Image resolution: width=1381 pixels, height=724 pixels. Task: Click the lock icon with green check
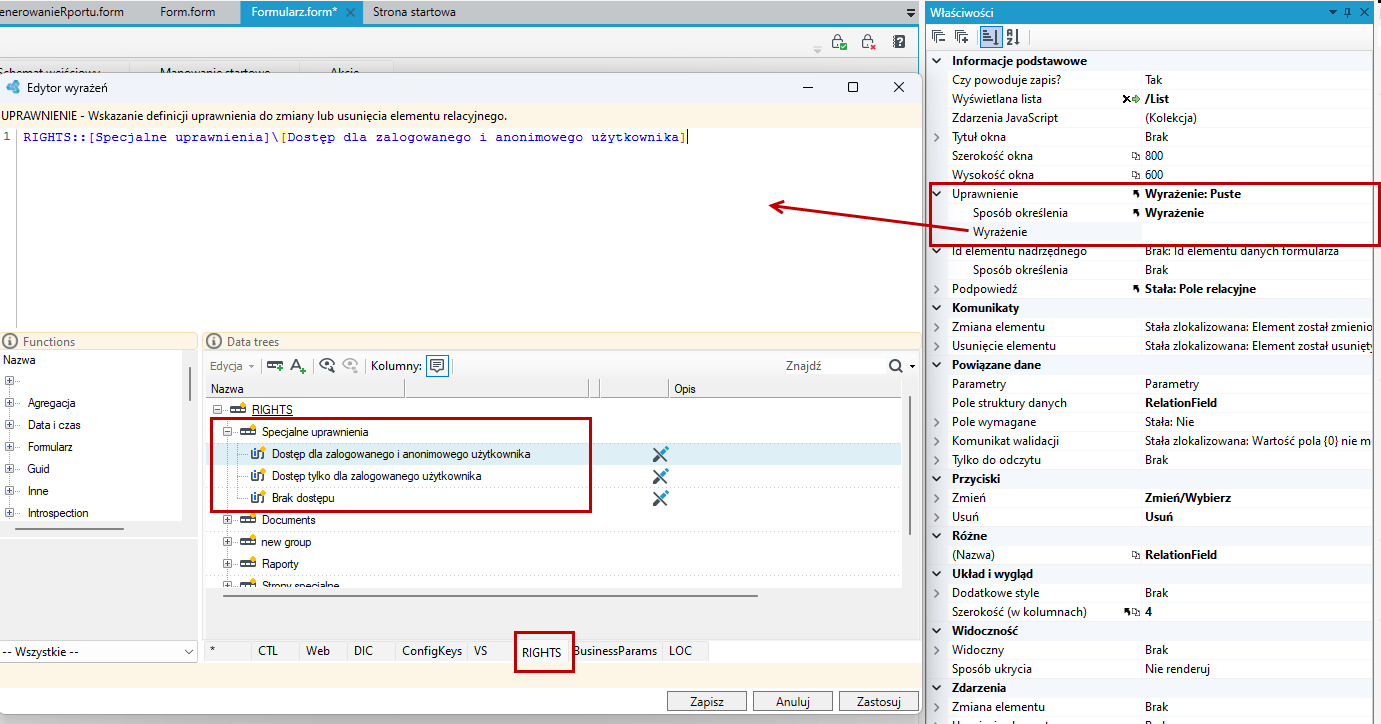[x=840, y=42]
